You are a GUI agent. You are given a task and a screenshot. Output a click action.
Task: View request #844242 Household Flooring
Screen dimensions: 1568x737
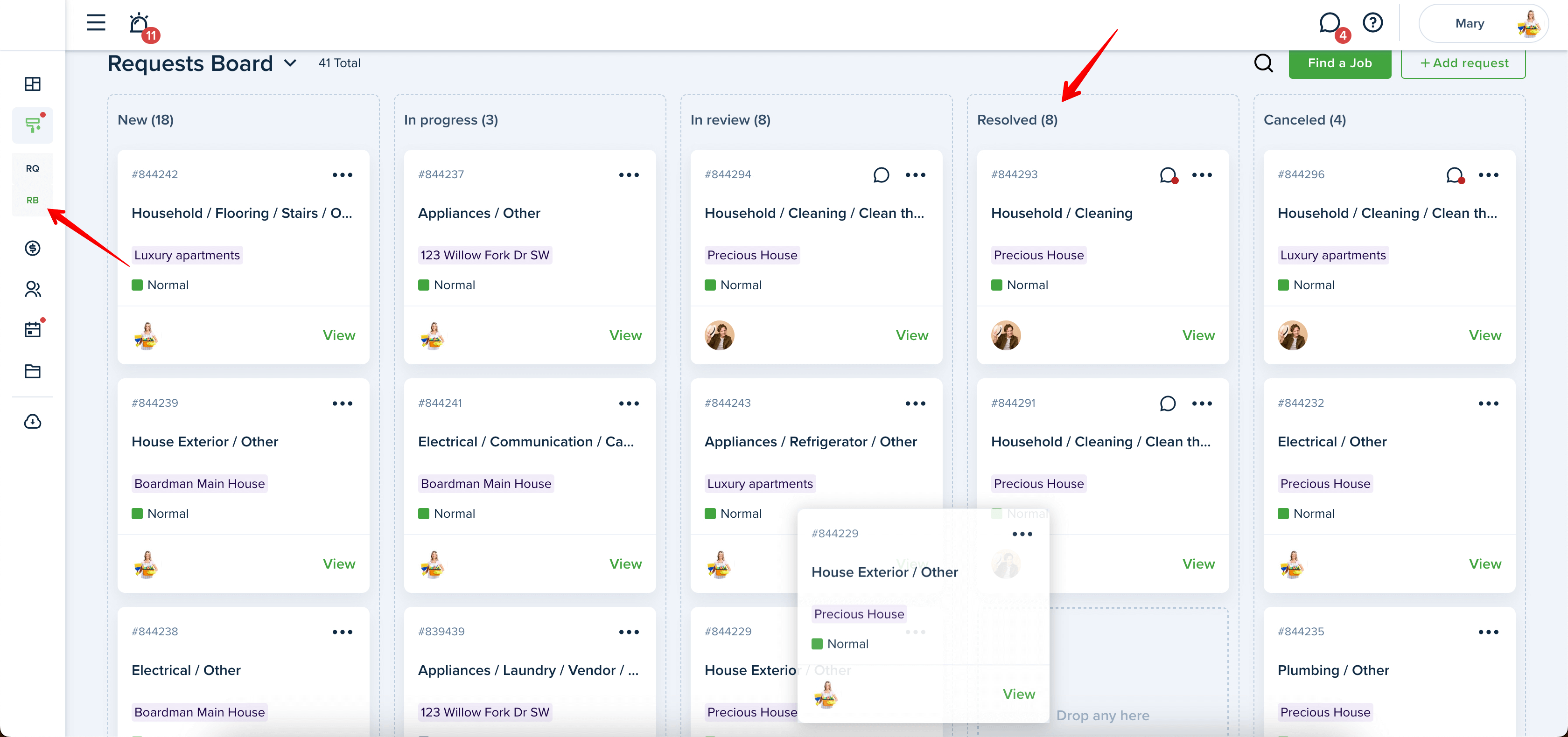tap(339, 335)
